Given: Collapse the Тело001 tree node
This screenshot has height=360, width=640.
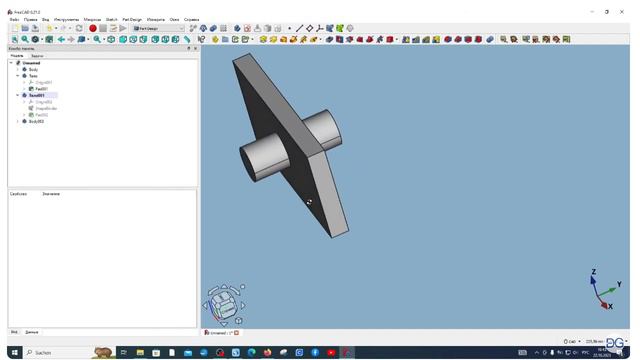Looking at the screenshot, I should point(18,95).
